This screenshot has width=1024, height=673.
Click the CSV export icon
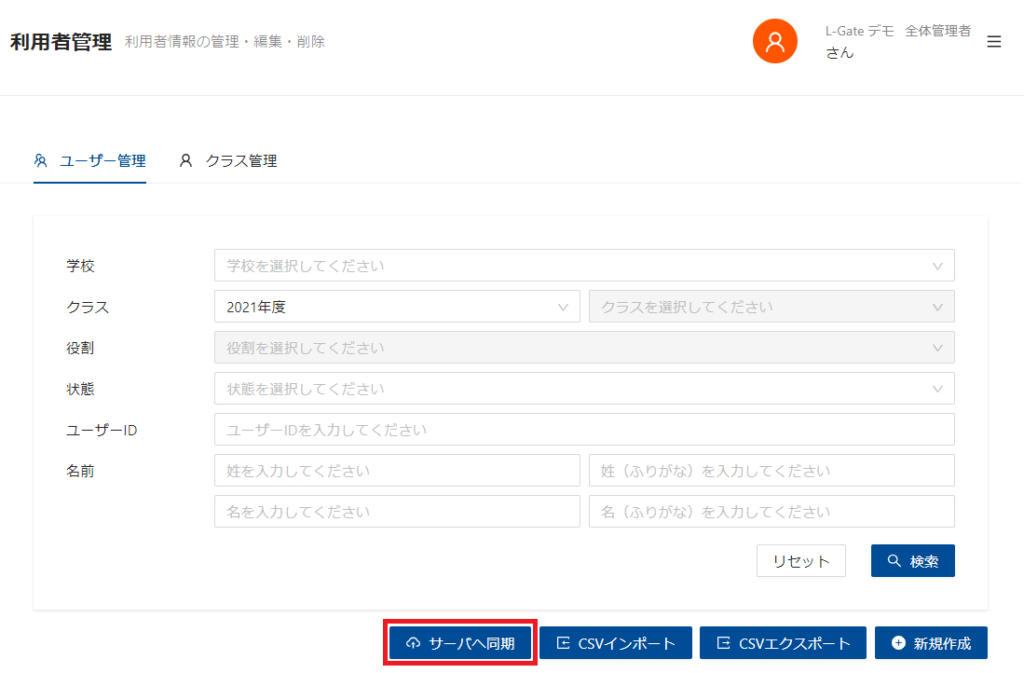[x=723, y=644]
